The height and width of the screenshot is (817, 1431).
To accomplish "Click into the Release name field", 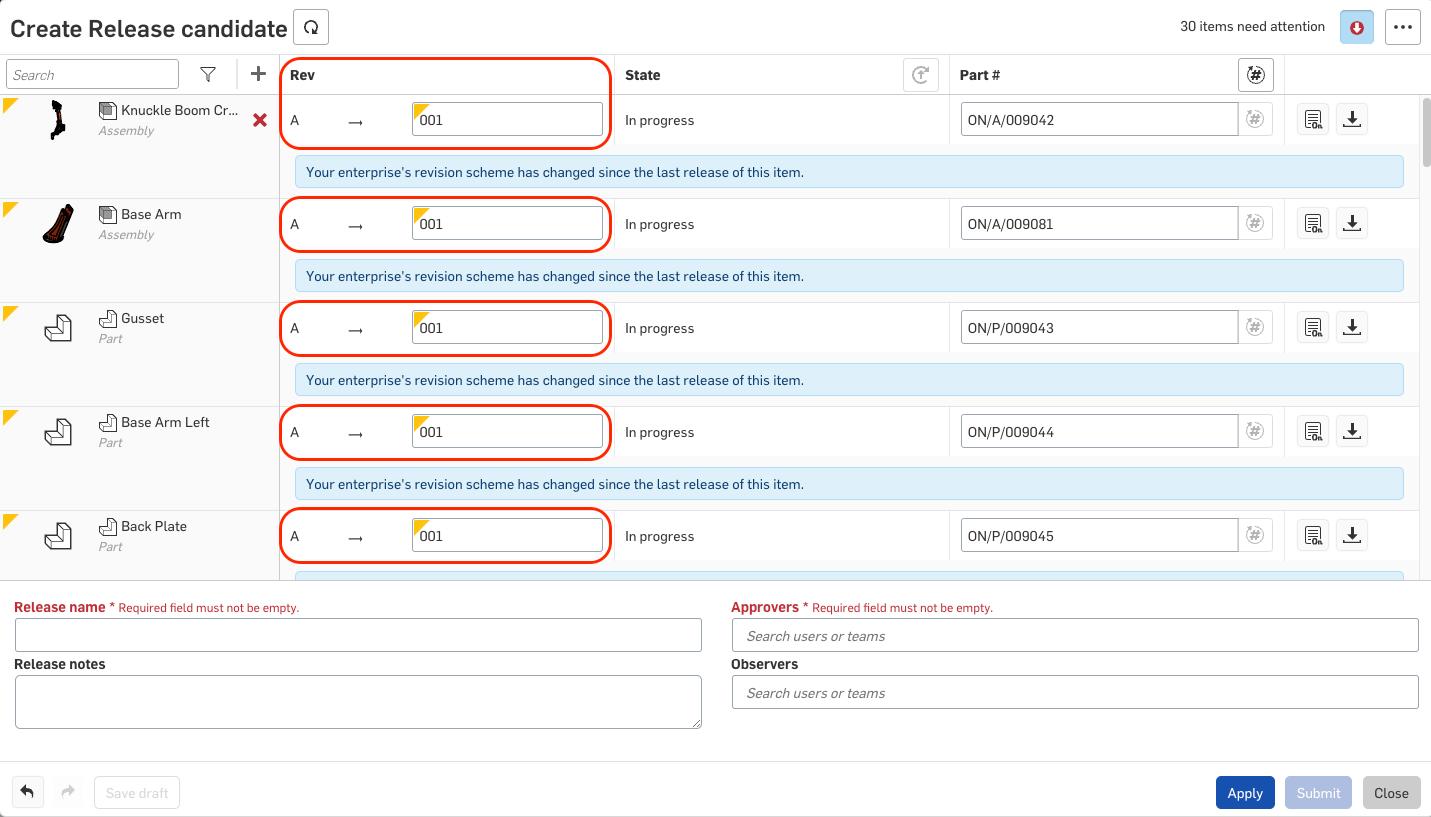I will 358,635.
